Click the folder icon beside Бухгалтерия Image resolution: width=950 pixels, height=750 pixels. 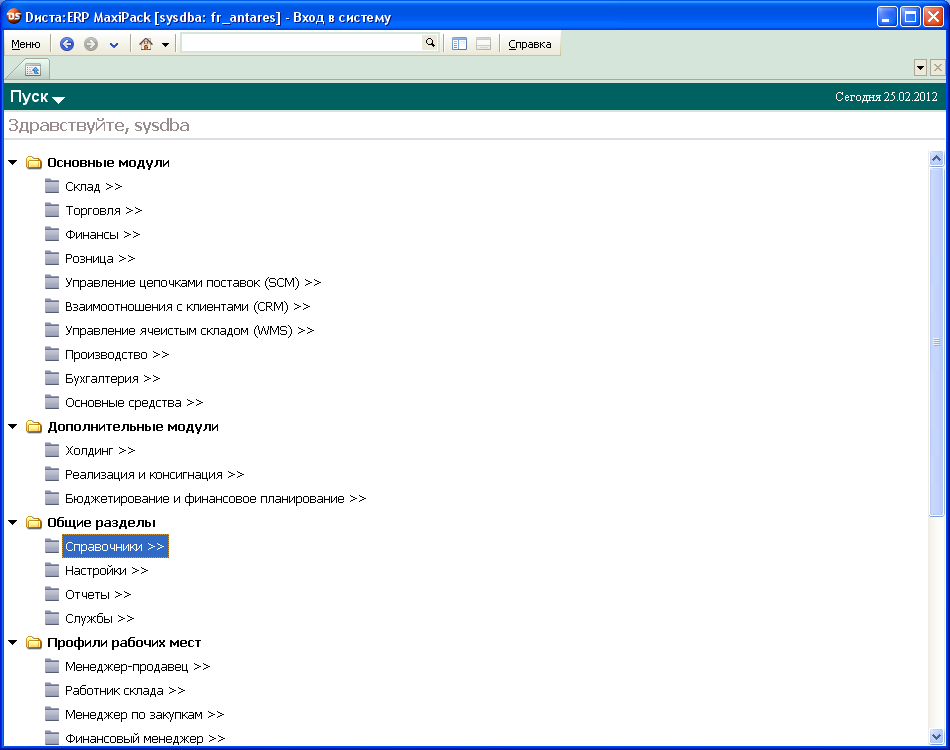click(52, 378)
